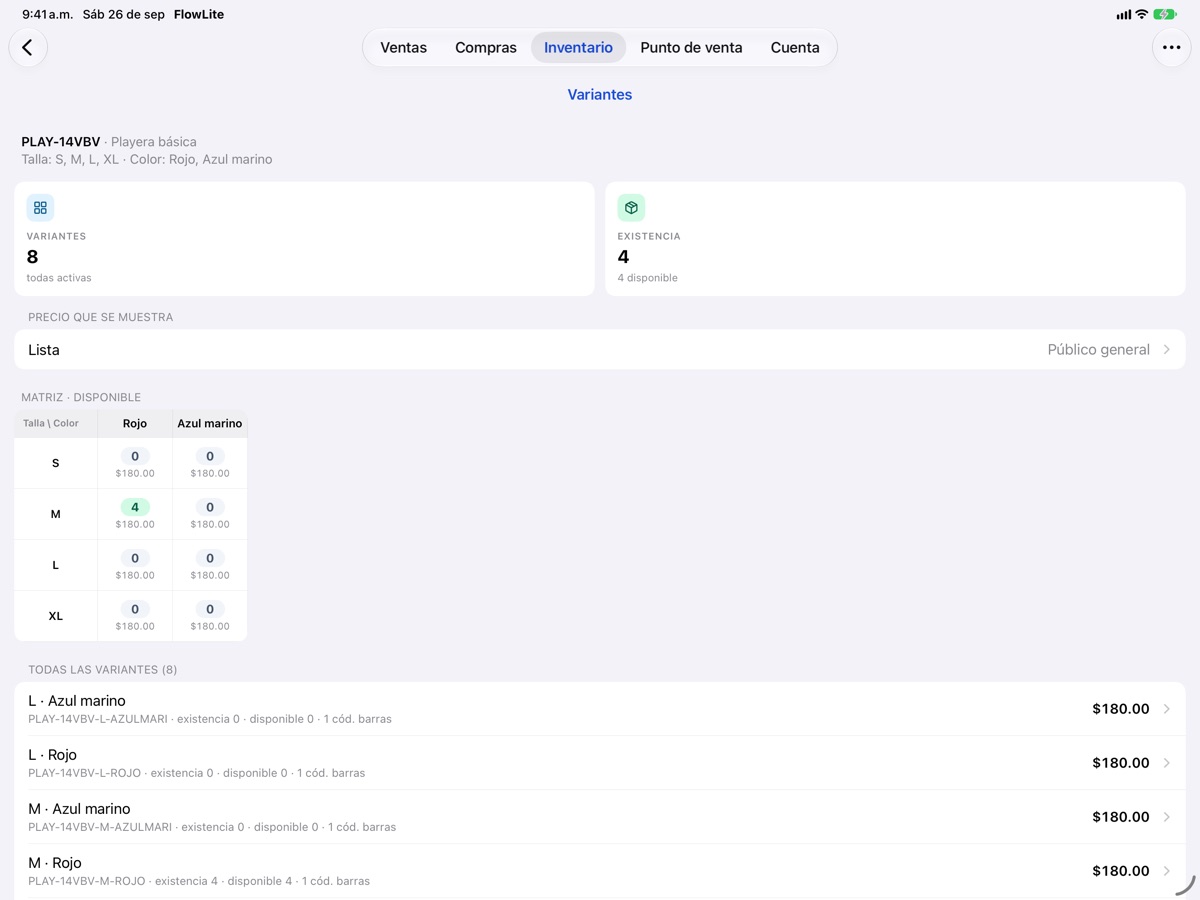Screen dimensions: 1200x900
Task: Switch to the Compras tab
Action: (x=486, y=47)
